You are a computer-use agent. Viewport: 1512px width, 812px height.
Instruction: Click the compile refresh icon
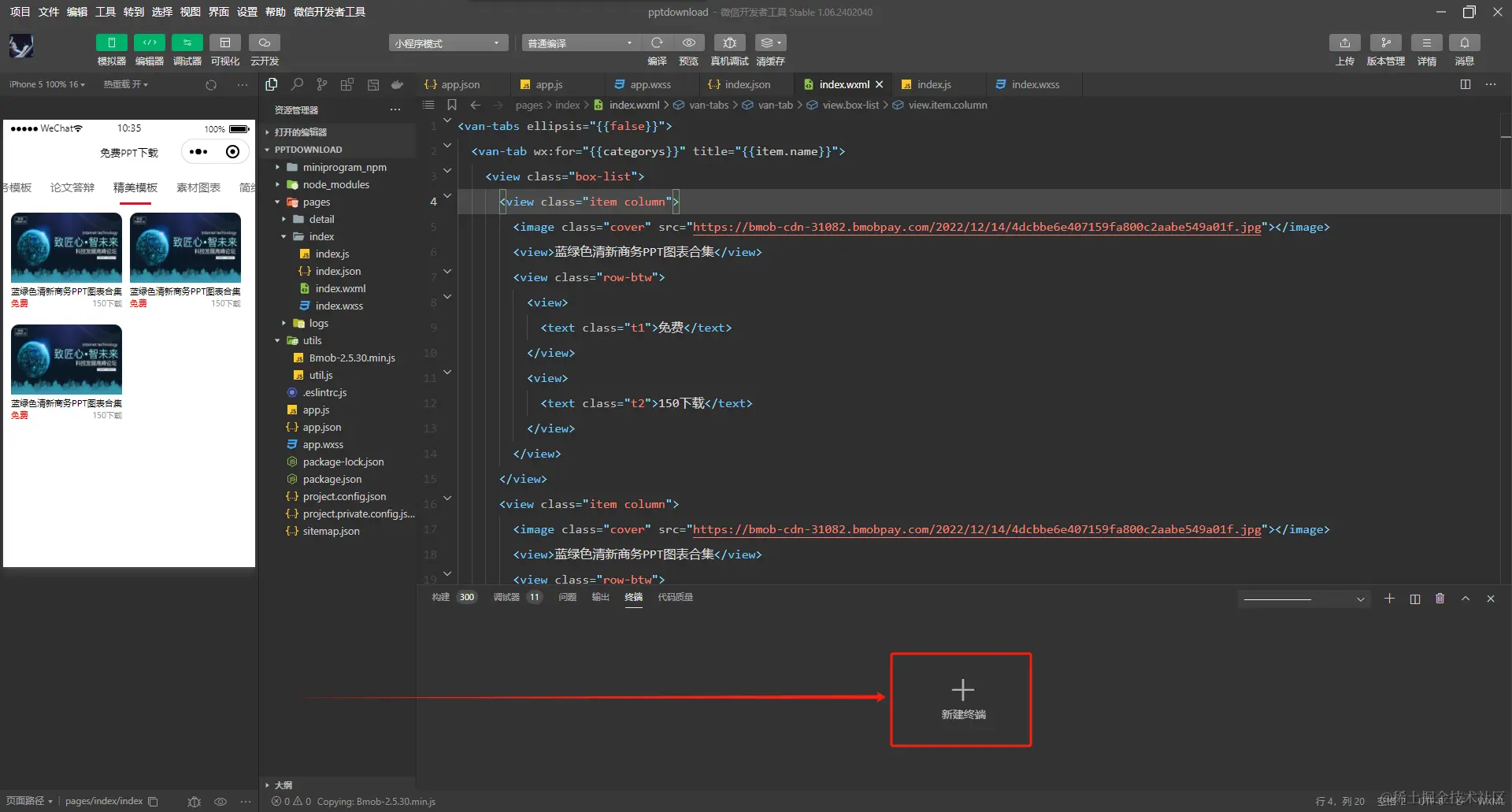click(x=657, y=43)
